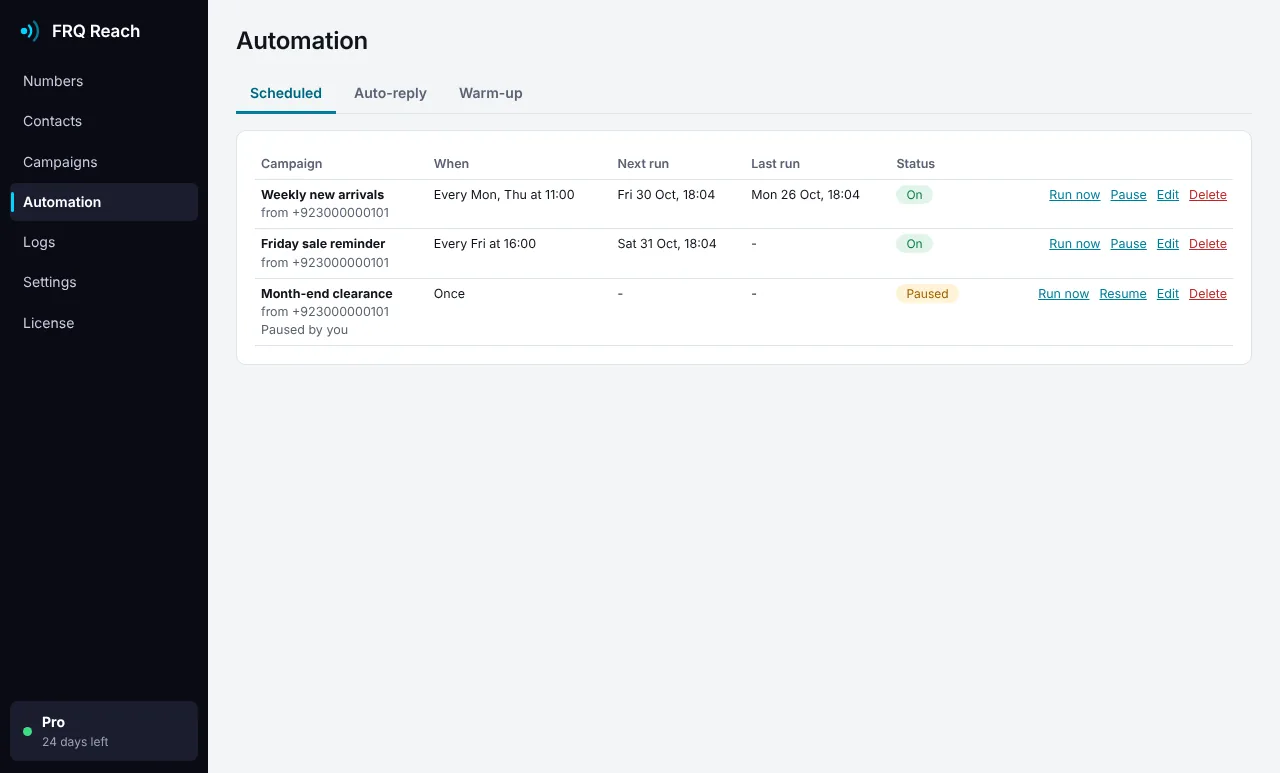Edit the Month-end clearance schedule
1280x773 pixels.
point(1168,294)
